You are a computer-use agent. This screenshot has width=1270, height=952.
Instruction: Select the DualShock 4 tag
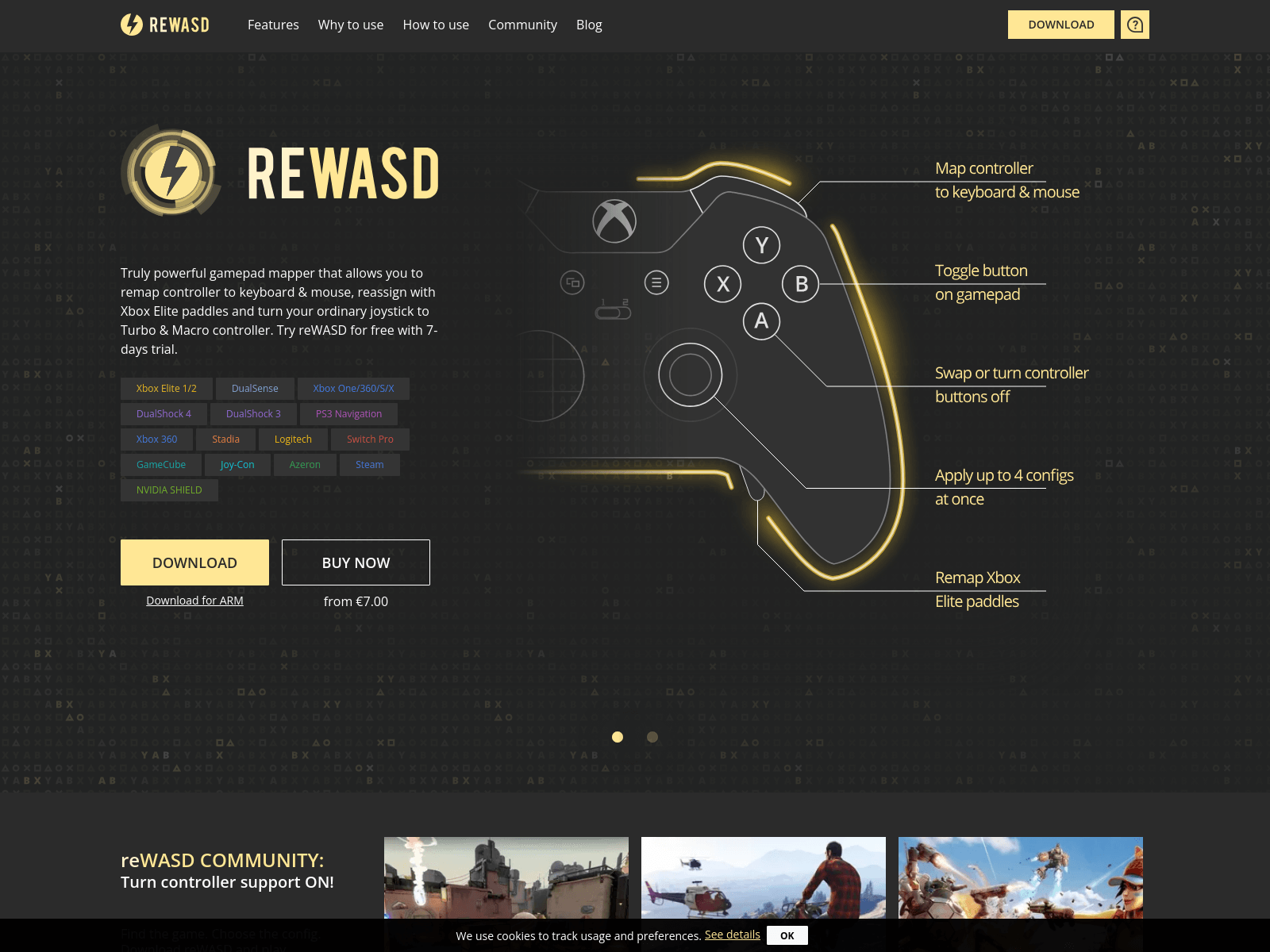click(x=164, y=414)
